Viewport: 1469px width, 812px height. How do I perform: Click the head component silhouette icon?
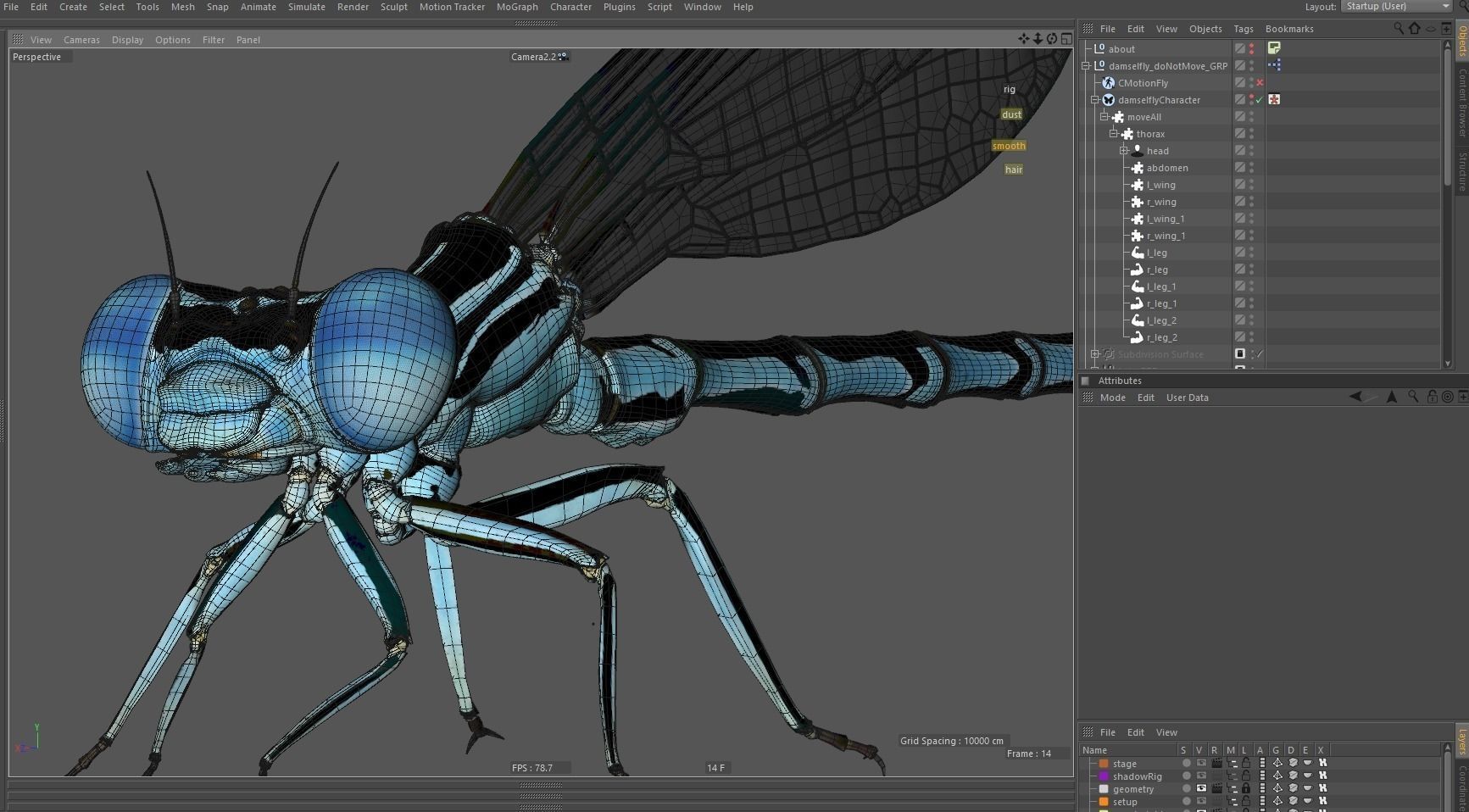point(1138,150)
